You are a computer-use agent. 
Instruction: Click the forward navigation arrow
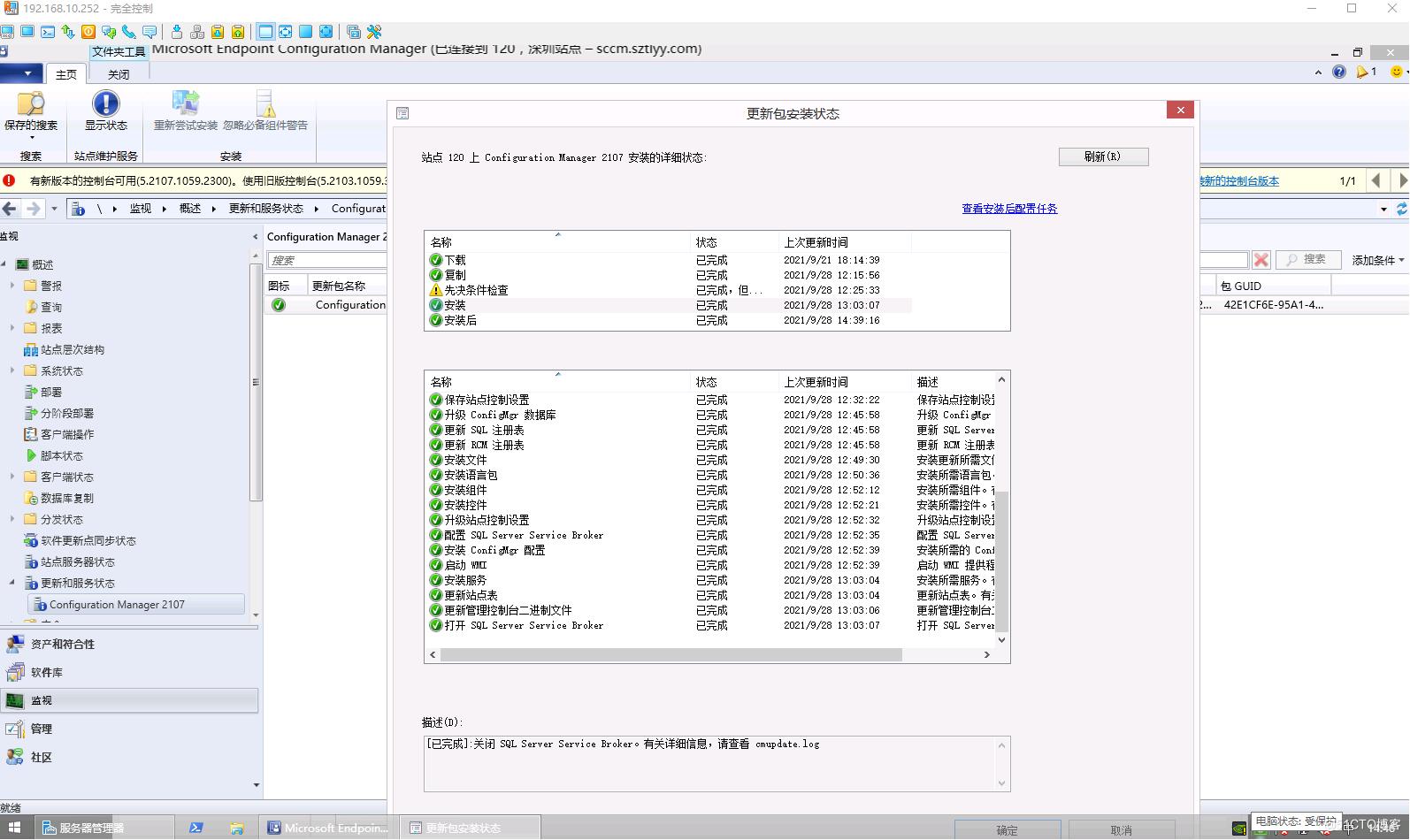pyautogui.click(x=33, y=209)
